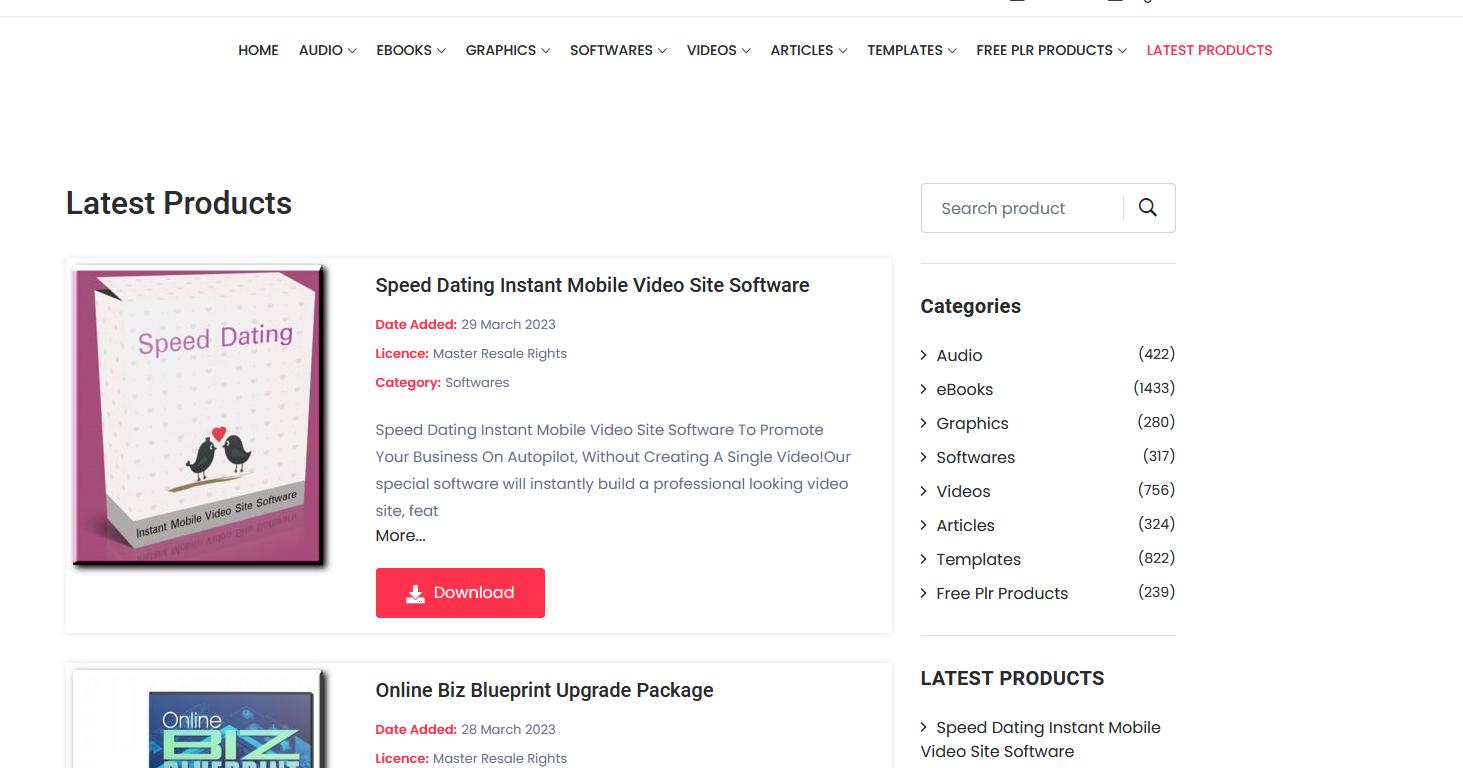This screenshot has height=768, width=1463.
Task: Open the AUDIO menu item
Action: click(x=321, y=50)
